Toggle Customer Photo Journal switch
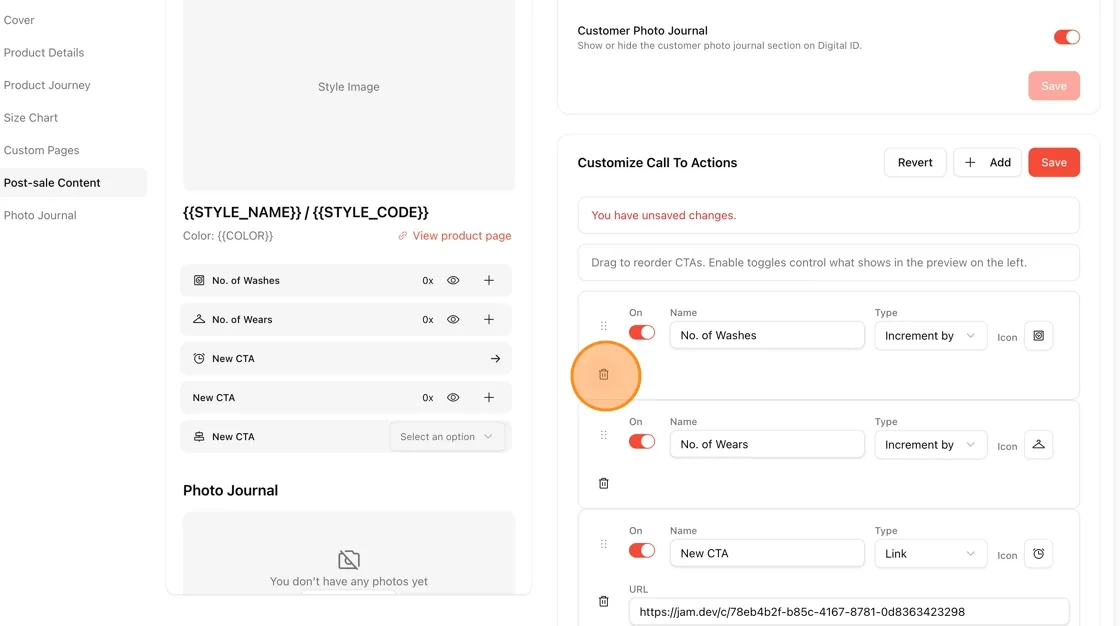 pos(1066,37)
